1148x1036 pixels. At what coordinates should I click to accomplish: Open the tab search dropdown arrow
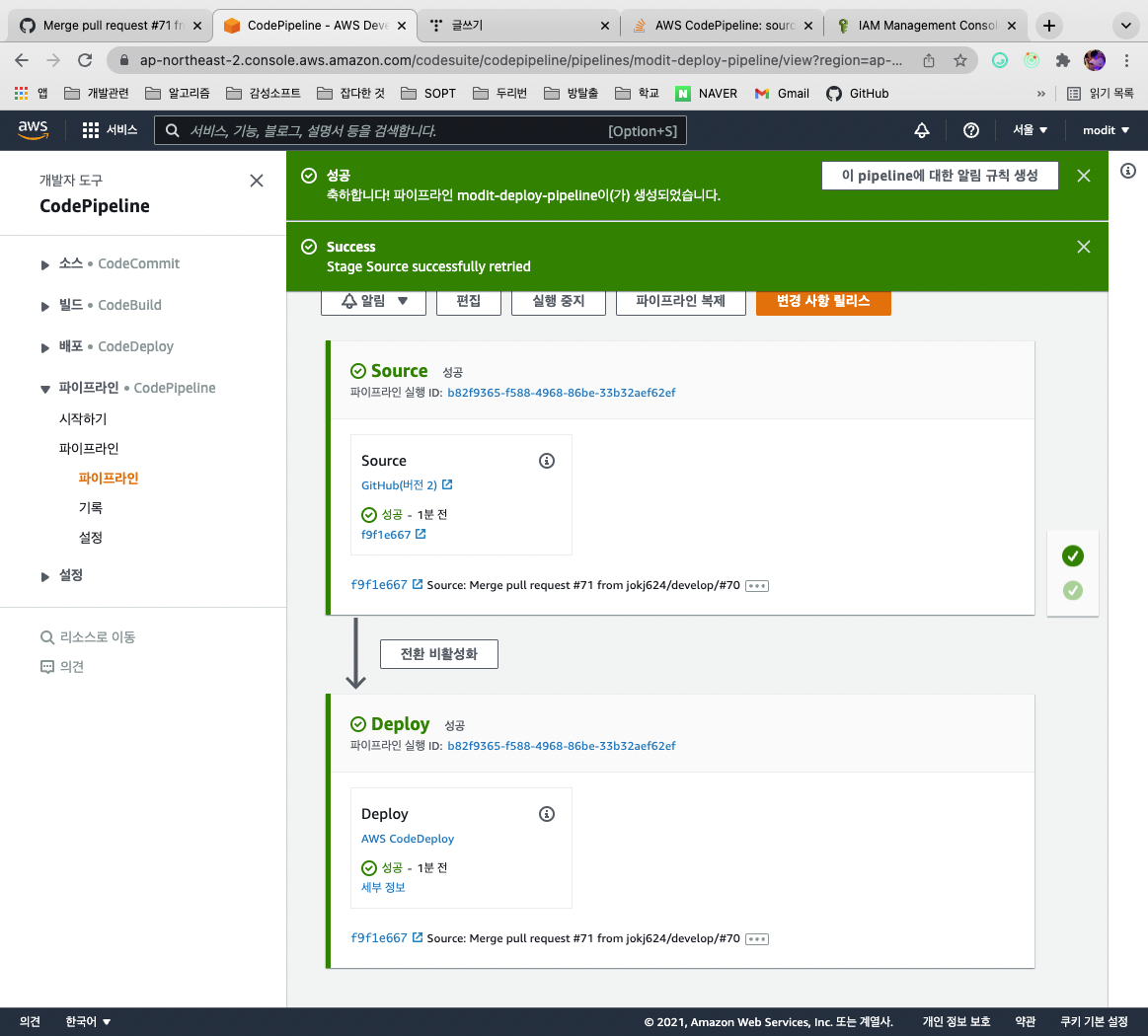tap(1126, 26)
